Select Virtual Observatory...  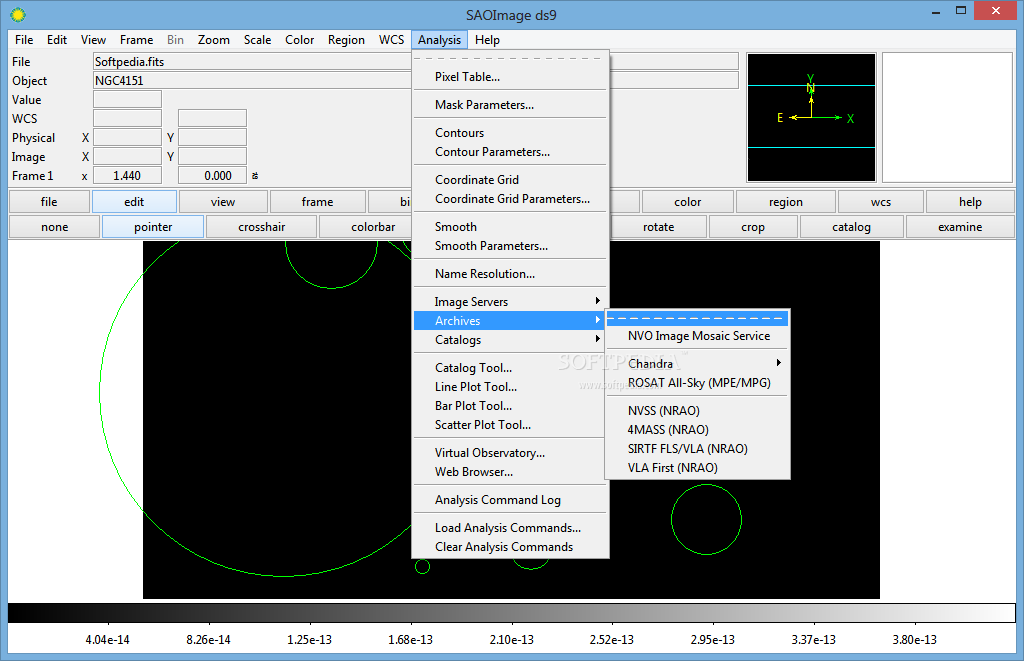pyautogui.click(x=511, y=453)
